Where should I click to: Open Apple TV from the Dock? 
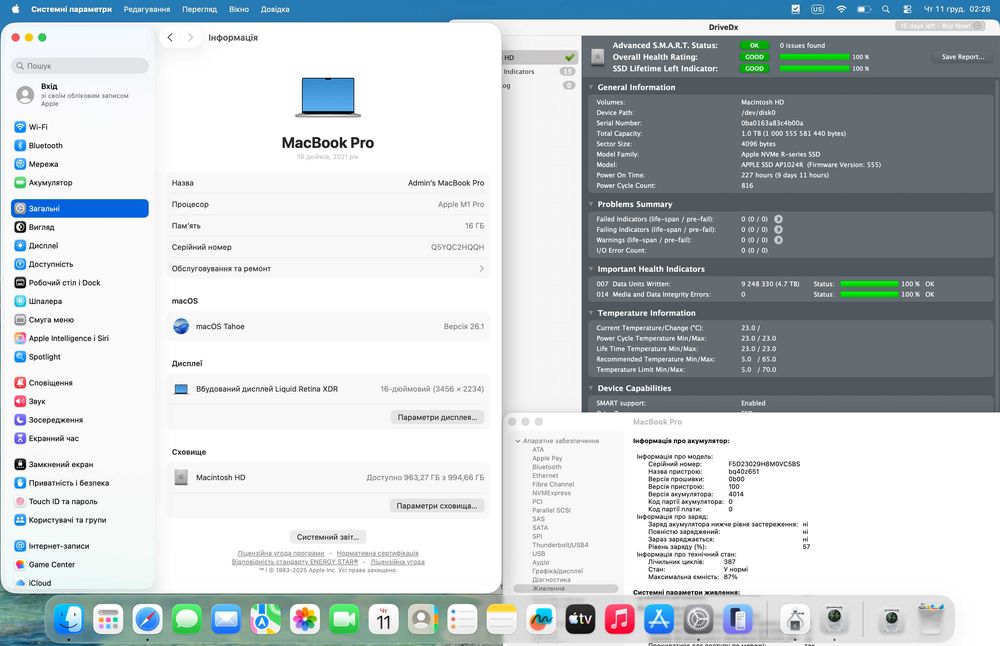[580, 619]
